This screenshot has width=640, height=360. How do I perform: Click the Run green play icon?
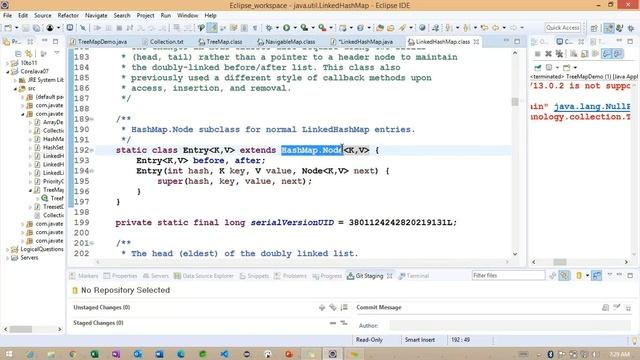[287, 28]
